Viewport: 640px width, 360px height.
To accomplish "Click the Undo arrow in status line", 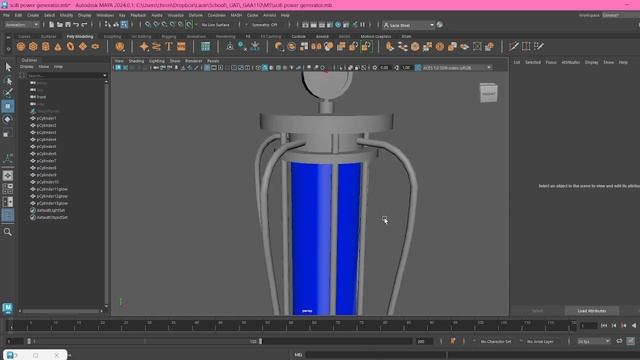I will 76,25.
